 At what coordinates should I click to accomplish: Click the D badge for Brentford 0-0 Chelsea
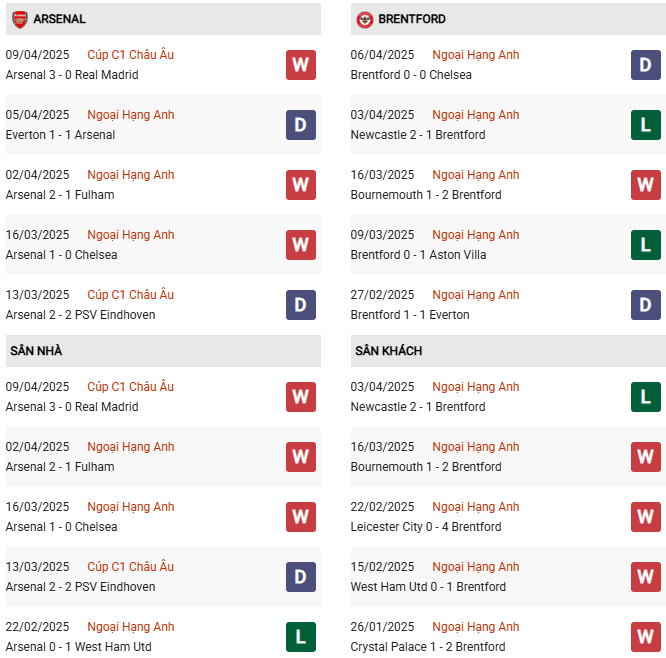pyautogui.click(x=645, y=65)
